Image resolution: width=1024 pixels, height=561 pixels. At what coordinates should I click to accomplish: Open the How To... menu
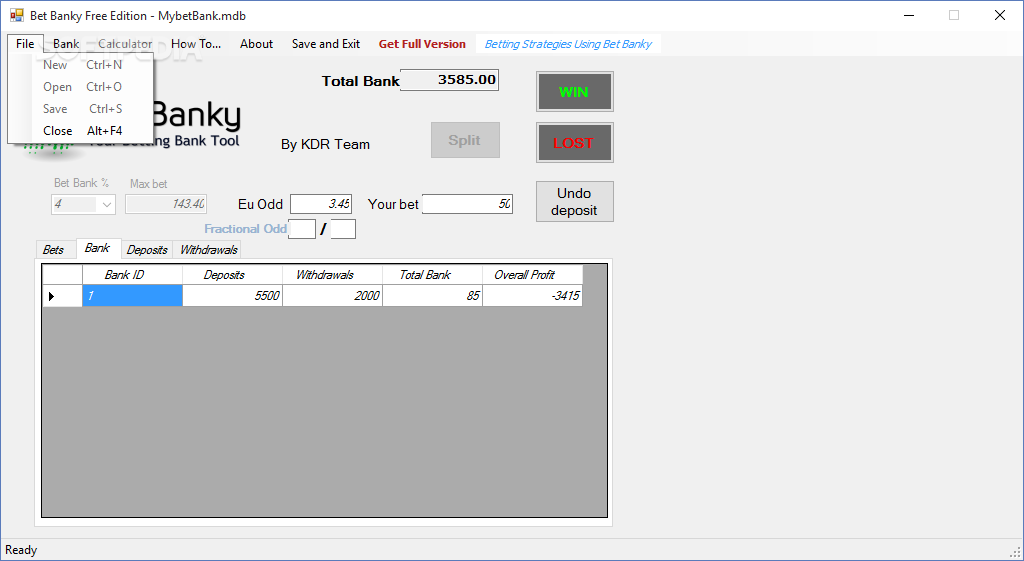pyautogui.click(x=196, y=44)
